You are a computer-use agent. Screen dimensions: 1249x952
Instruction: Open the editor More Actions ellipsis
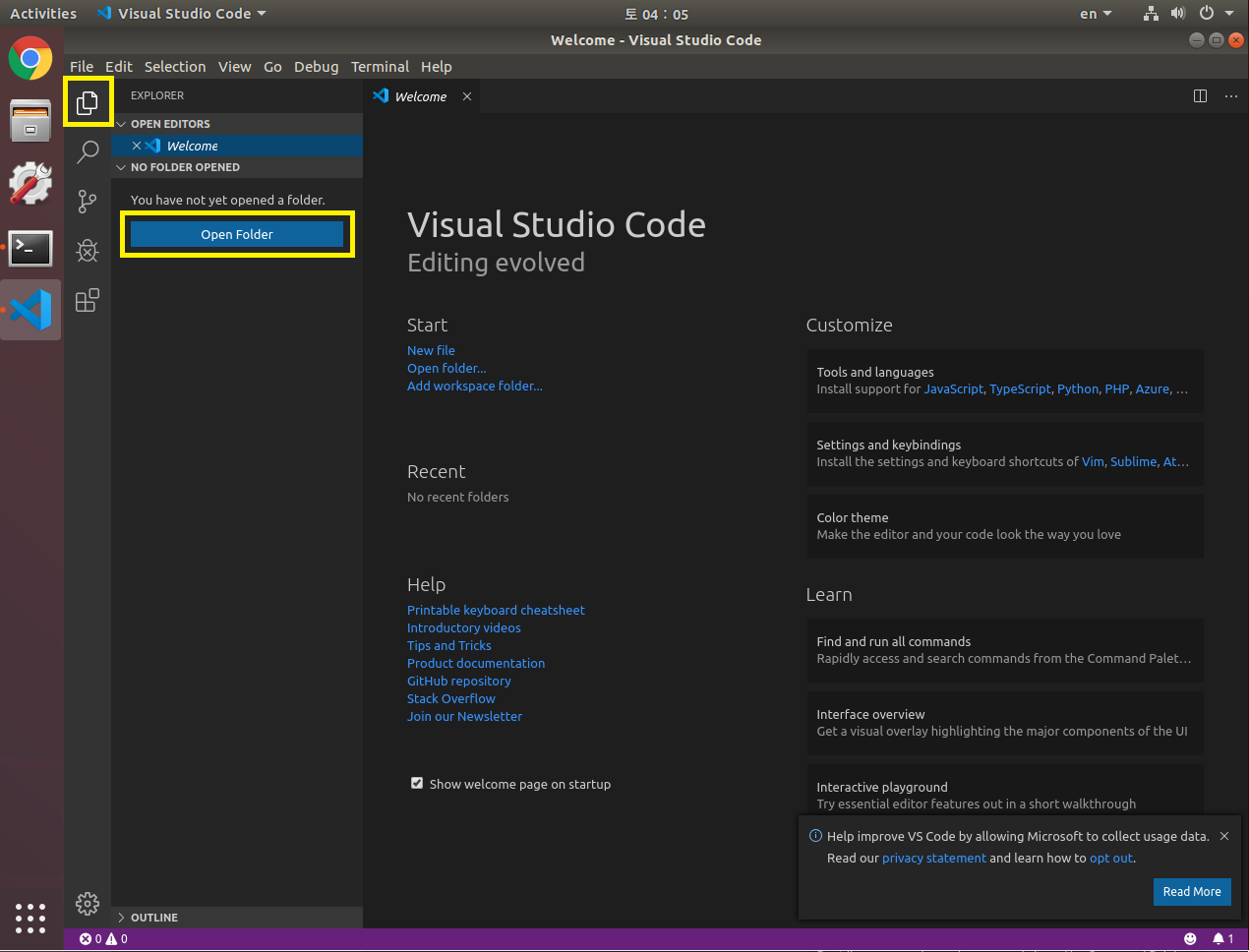1230,96
